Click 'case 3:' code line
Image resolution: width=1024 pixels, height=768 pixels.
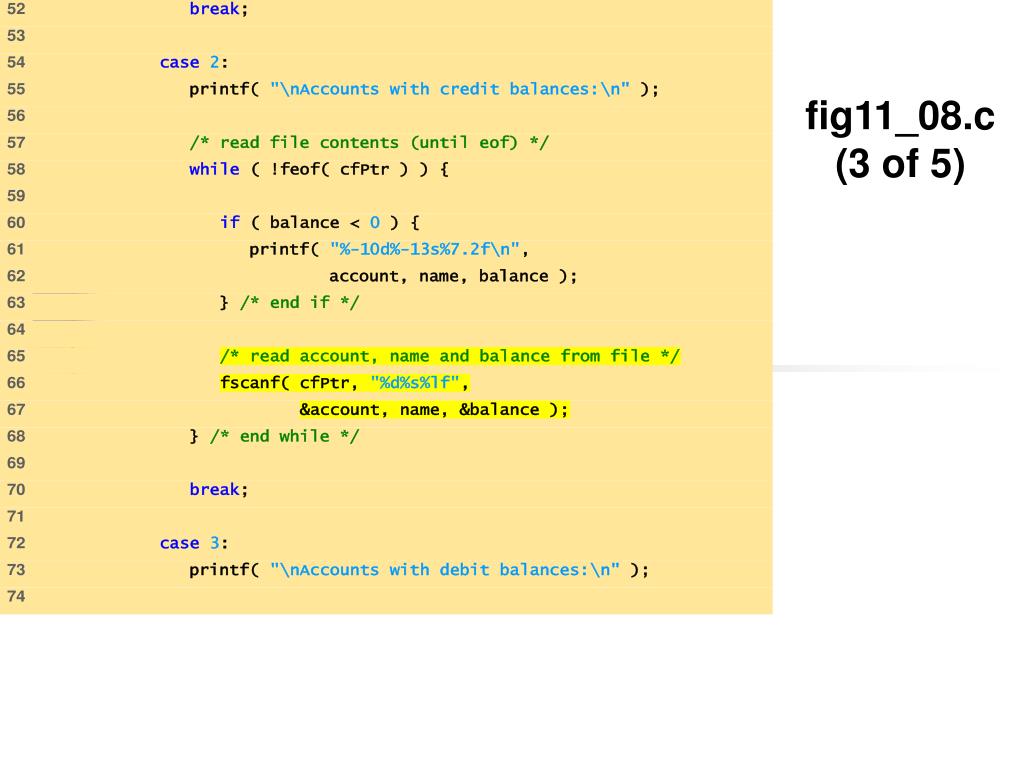(x=194, y=543)
